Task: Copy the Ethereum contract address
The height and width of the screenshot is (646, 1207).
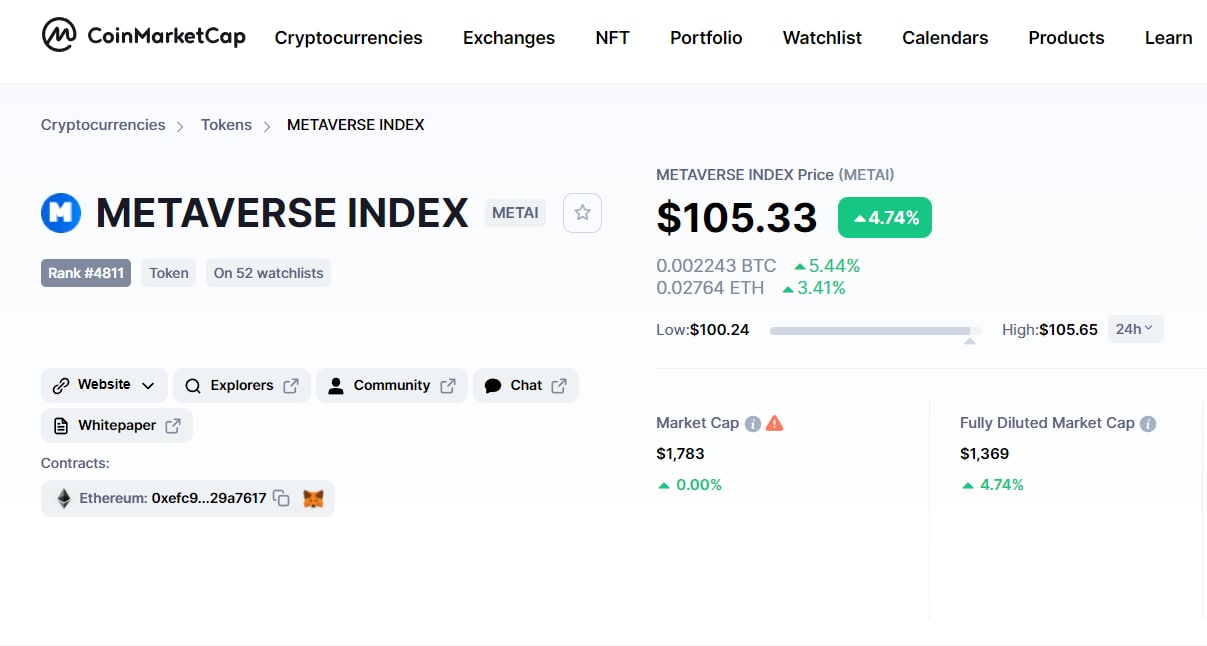Action: (x=282, y=498)
